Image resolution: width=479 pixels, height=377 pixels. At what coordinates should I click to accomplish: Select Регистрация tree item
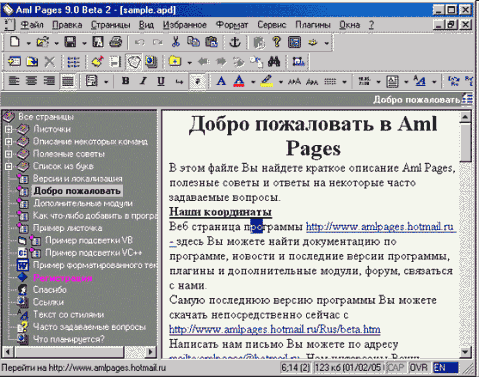pos(63,278)
